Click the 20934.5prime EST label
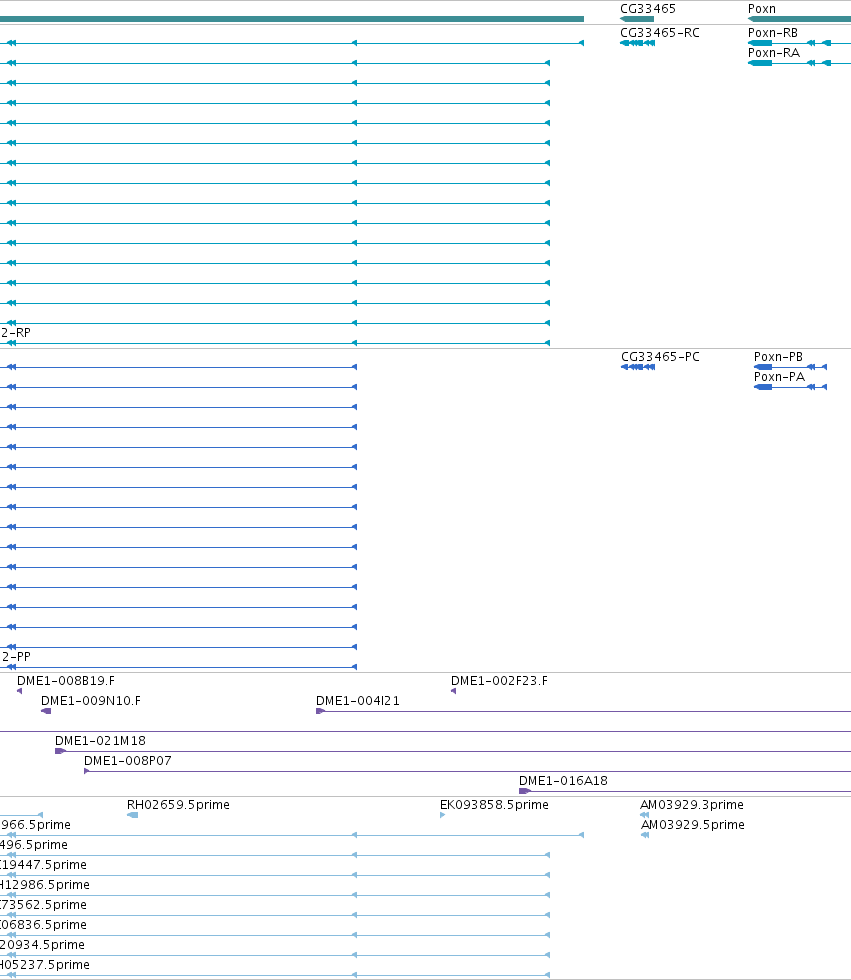Viewport: 851px width, 980px height. 42,944
